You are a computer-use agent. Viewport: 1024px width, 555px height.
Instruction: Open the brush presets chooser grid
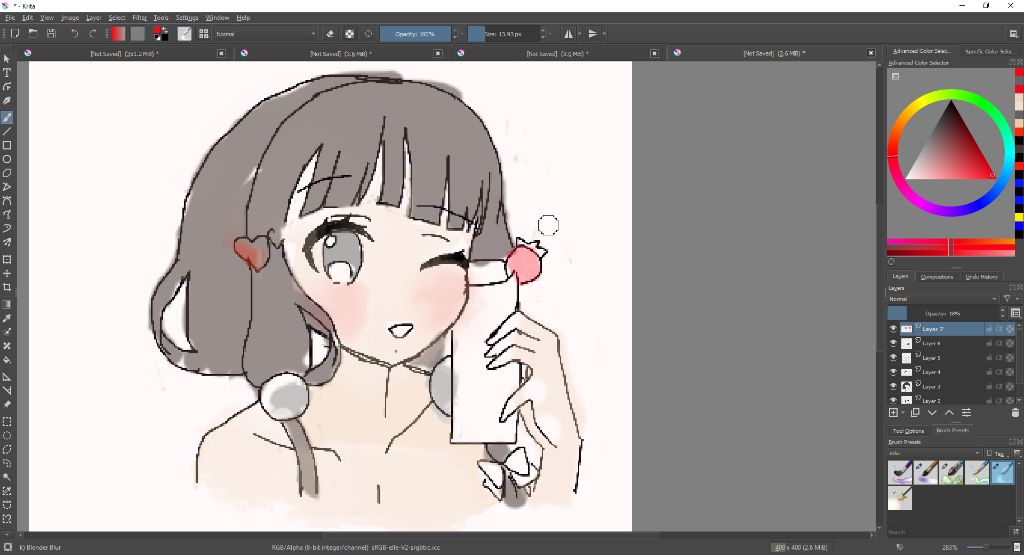click(x=204, y=33)
